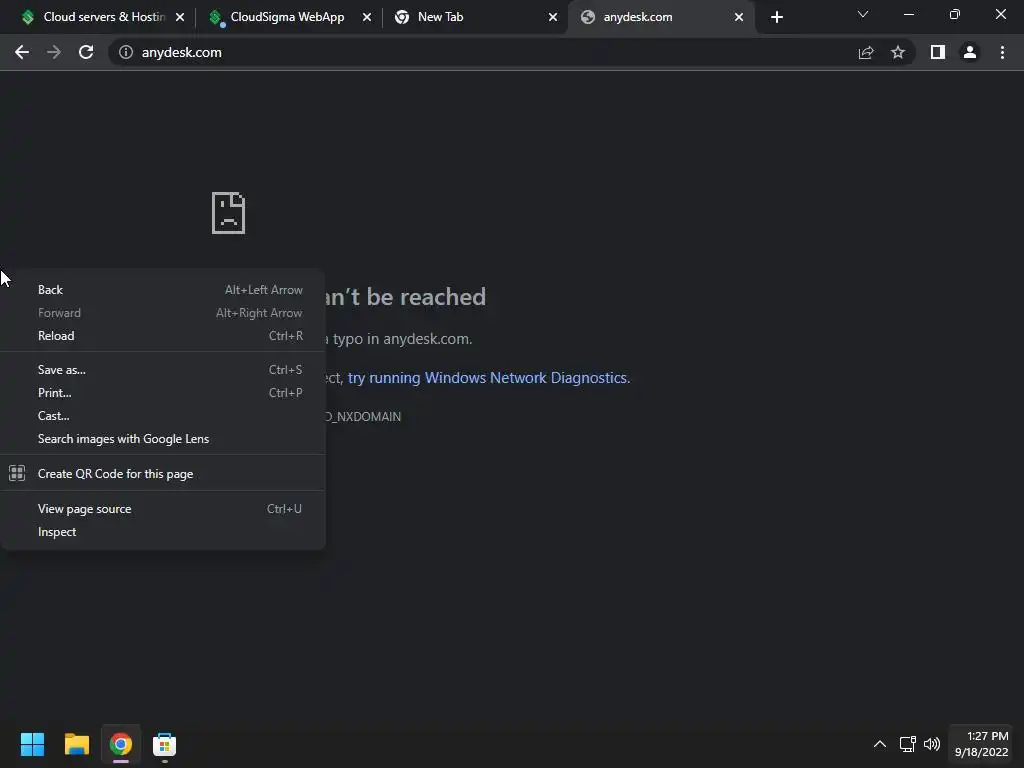The image size is (1024, 768).
Task: View site information icon in address bar
Action: click(x=126, y=52)
